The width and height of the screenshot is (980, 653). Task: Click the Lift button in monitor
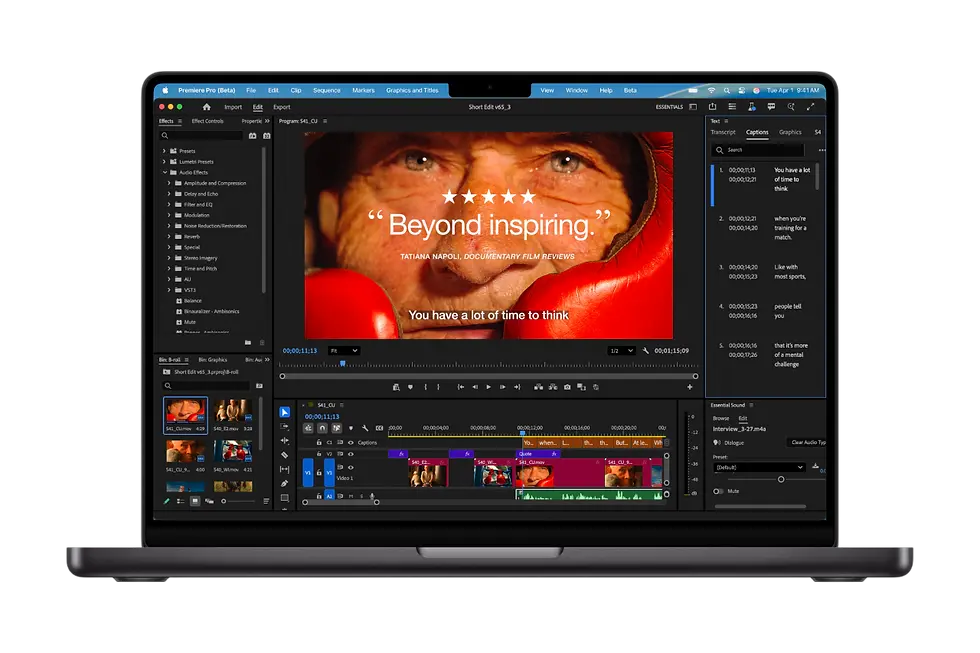click(x=538, y=387)
